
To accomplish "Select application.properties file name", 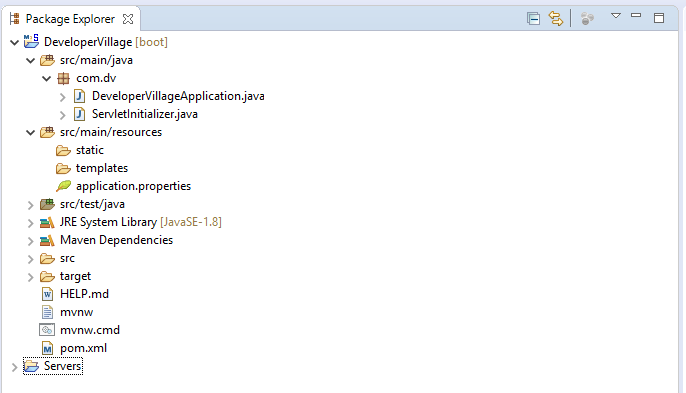I will [x=133, y=186].
